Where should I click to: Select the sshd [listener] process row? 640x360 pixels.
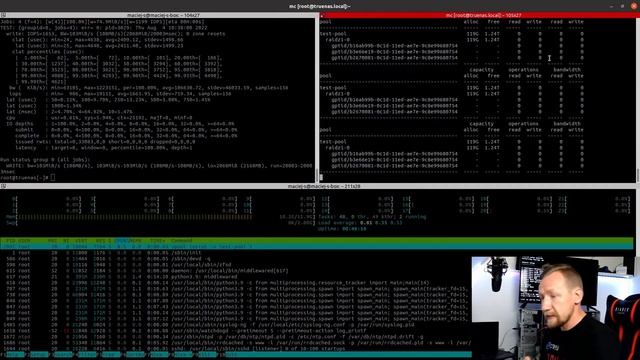pos(235,349)
